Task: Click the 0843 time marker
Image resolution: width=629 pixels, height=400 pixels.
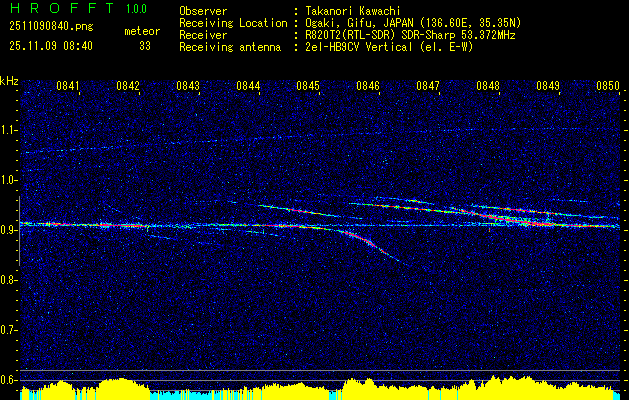Action: point(188,85)
